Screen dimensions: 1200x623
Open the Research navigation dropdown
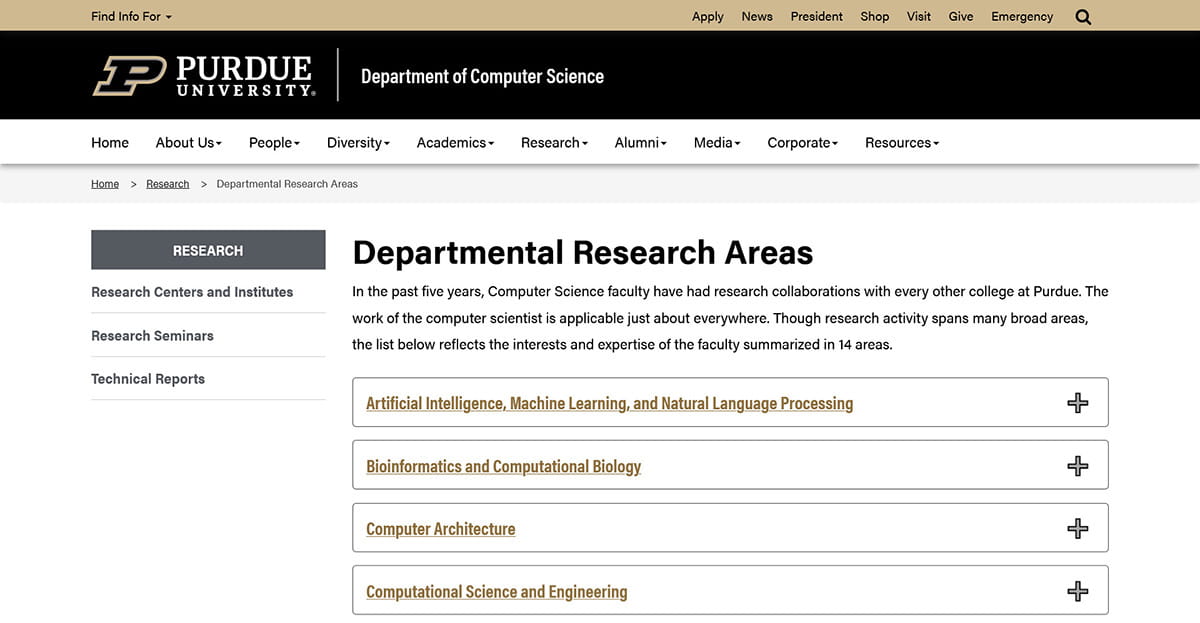tap(554, 142)
